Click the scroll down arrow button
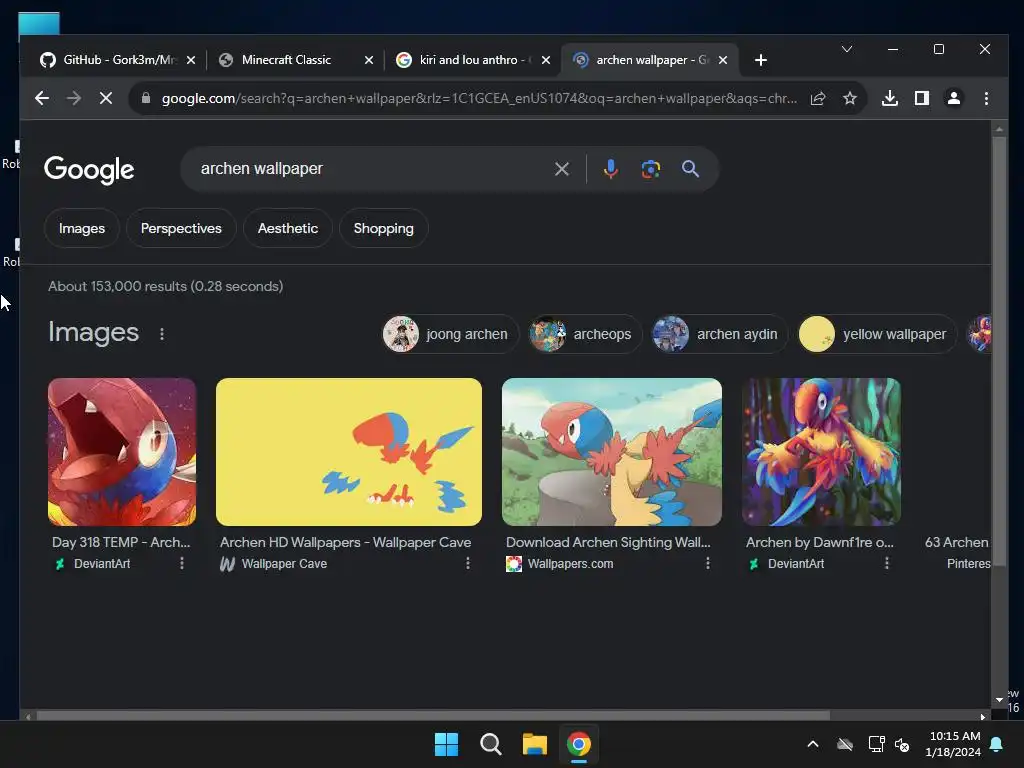This screenshot has width=1024, height=768. coord(999,699)
